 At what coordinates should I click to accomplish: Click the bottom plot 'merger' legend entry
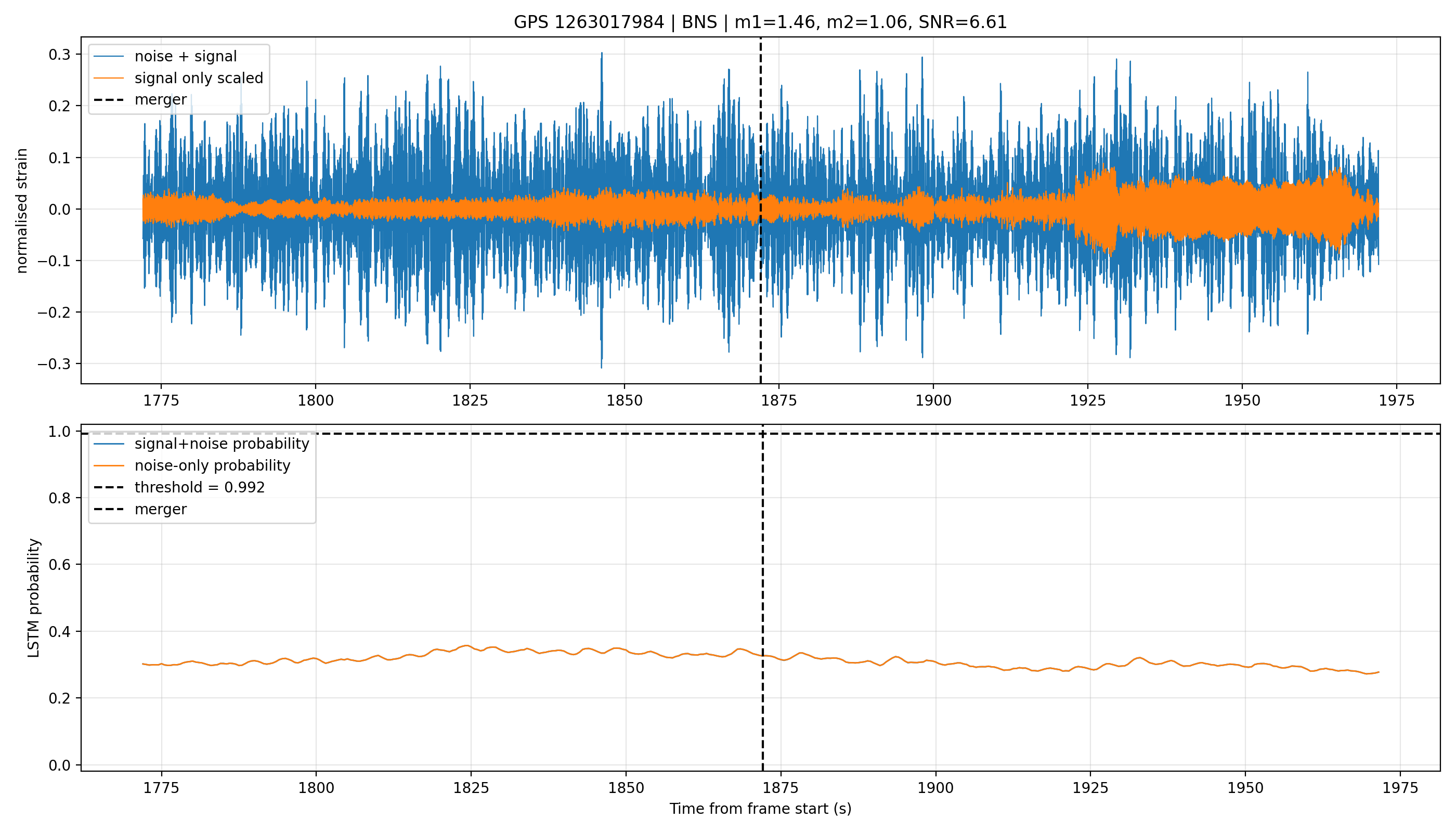[140, 509]
